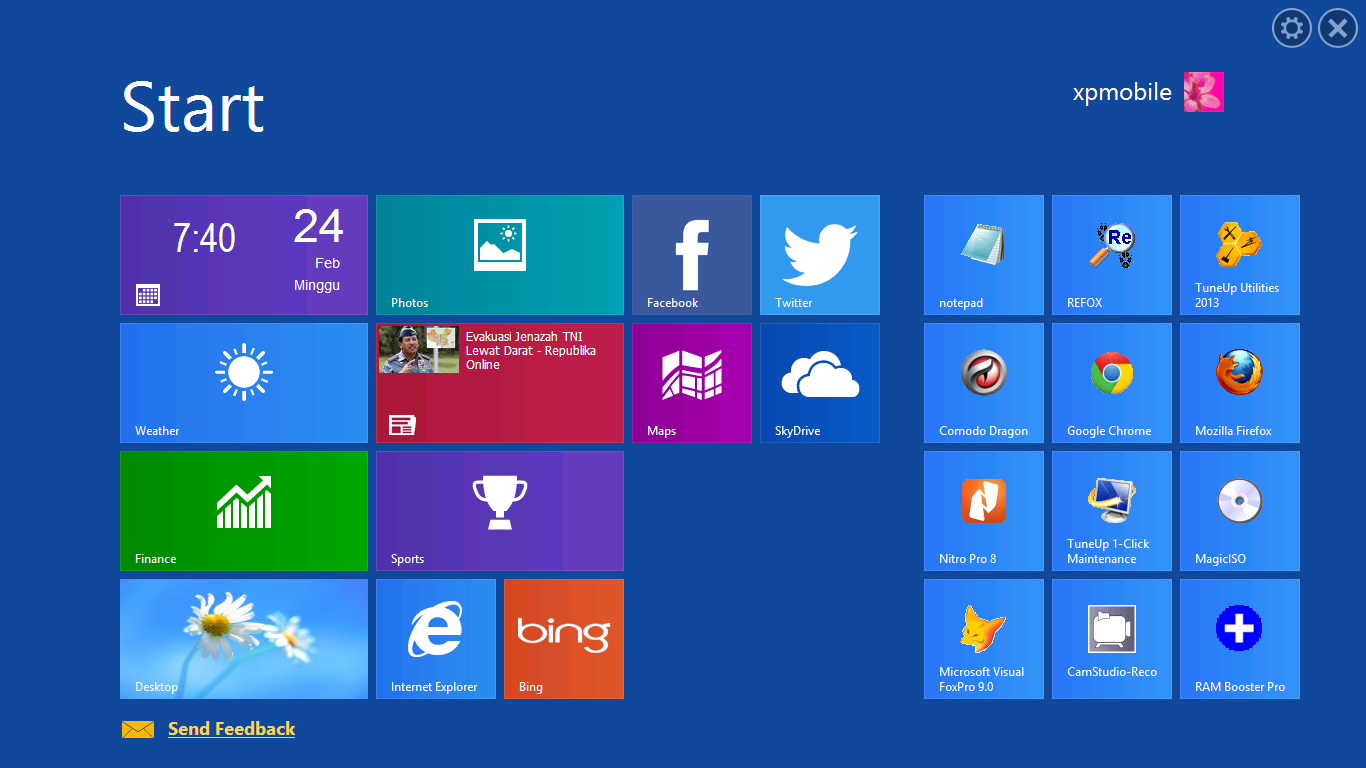The image size is (1366, 768).
Task: Open the SkyDrive tile
Action: [820, 383]
